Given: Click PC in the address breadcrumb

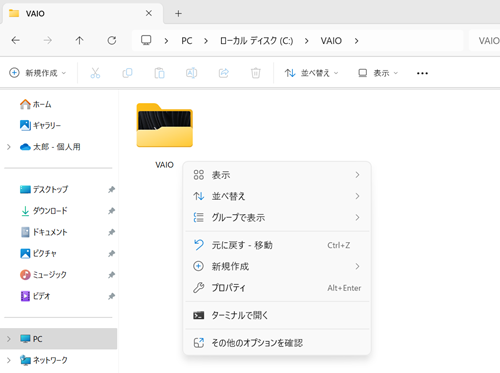Looking at the screenshot, I should [x=187, y=41].
